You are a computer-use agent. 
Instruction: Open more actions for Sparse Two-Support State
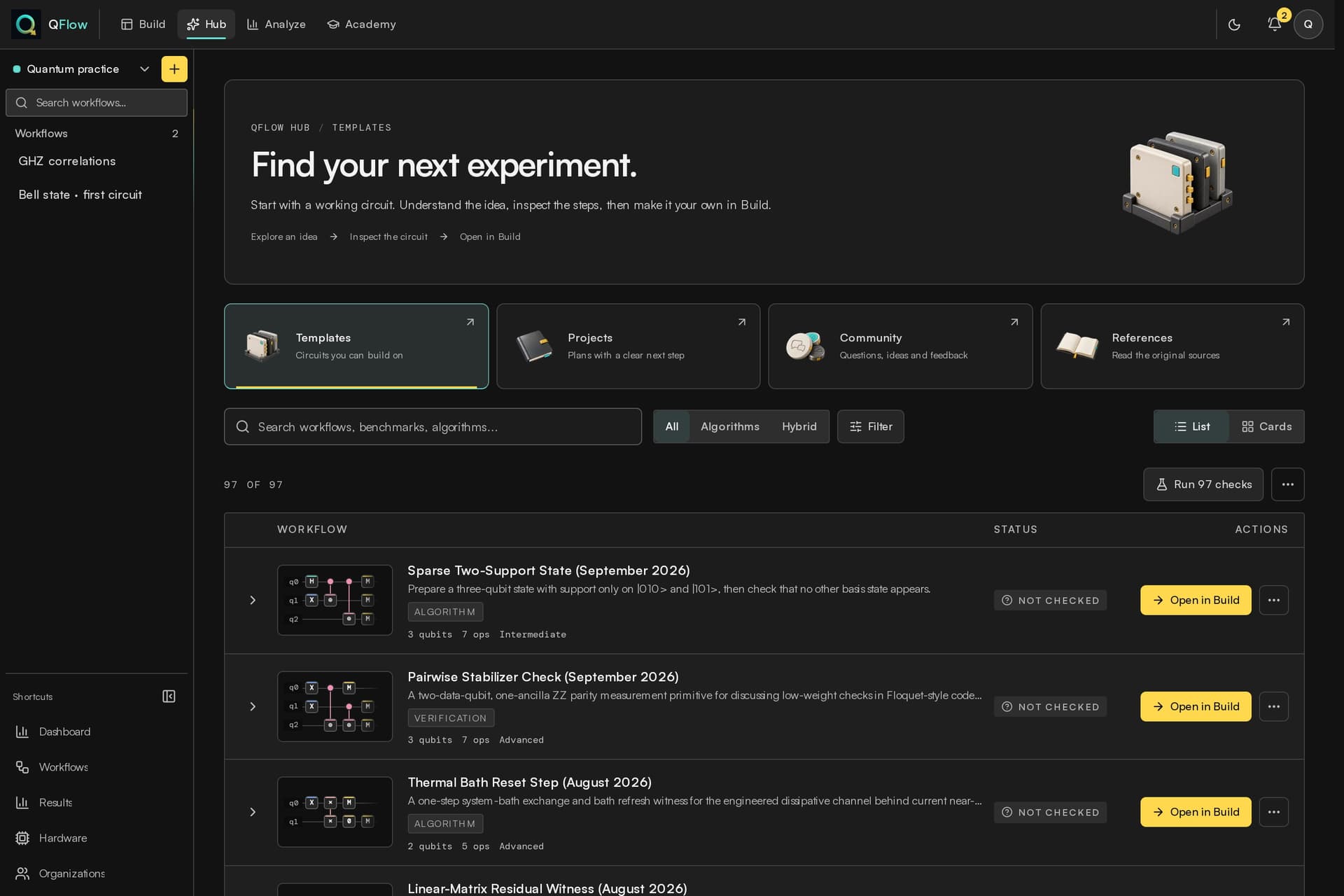point(1273,601)
